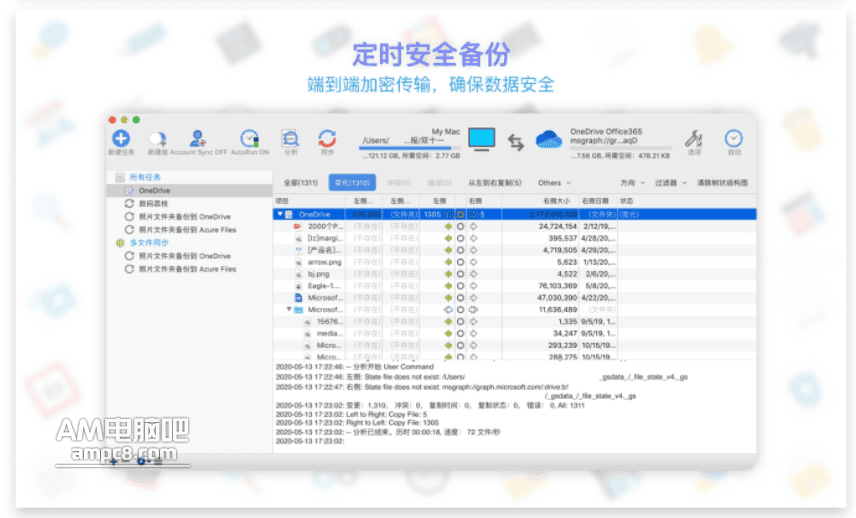856x518 pixels.
Task: Click the swap left-right arrows icon
Action: click(515, 142)
